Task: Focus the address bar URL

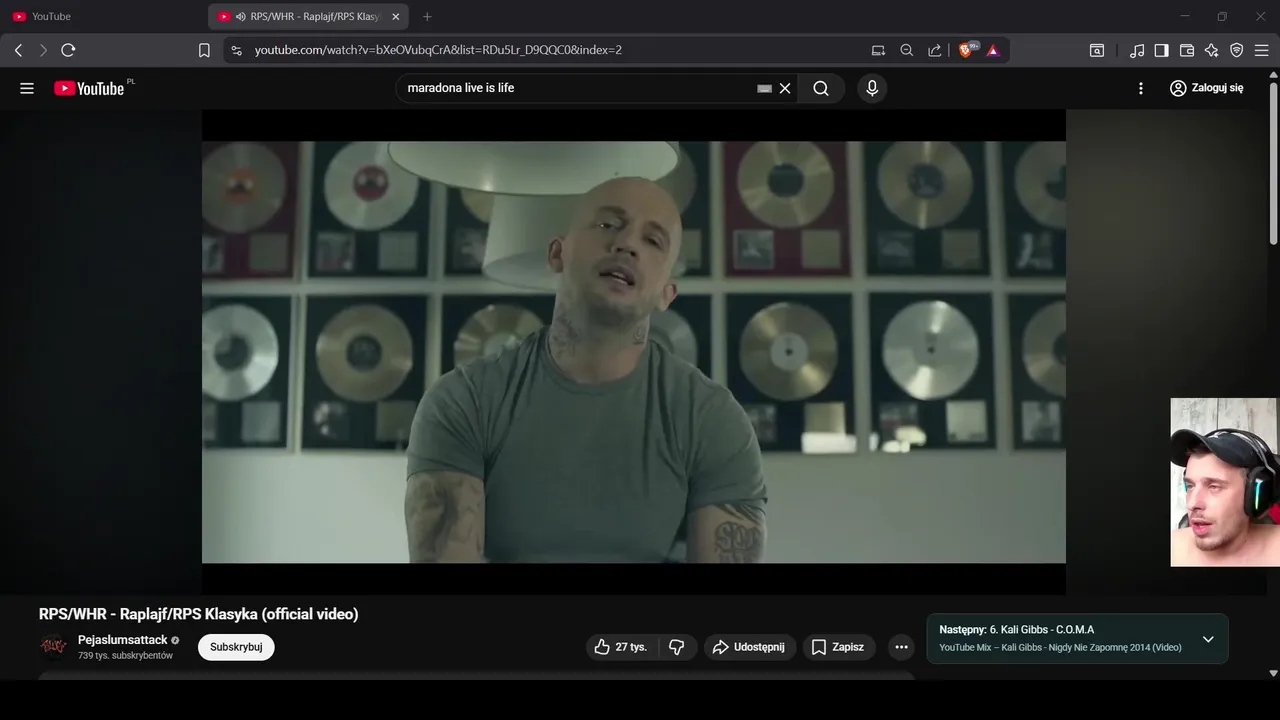Action: pyautogui.click(x=438, y=50)
